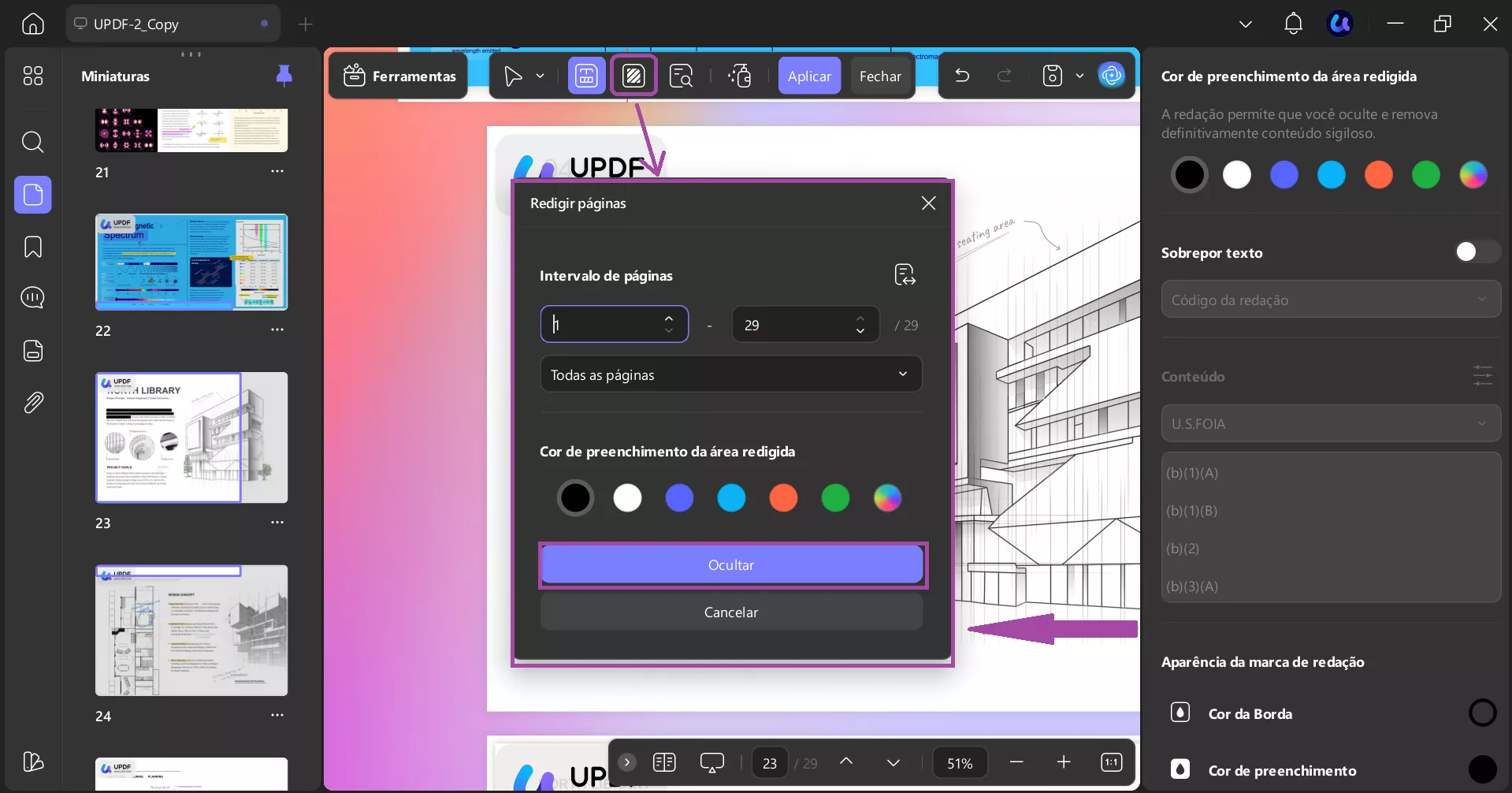Click the swap page range icon
The height and width of the screenshot is (793, 1512).
click(x=905, y=275)
